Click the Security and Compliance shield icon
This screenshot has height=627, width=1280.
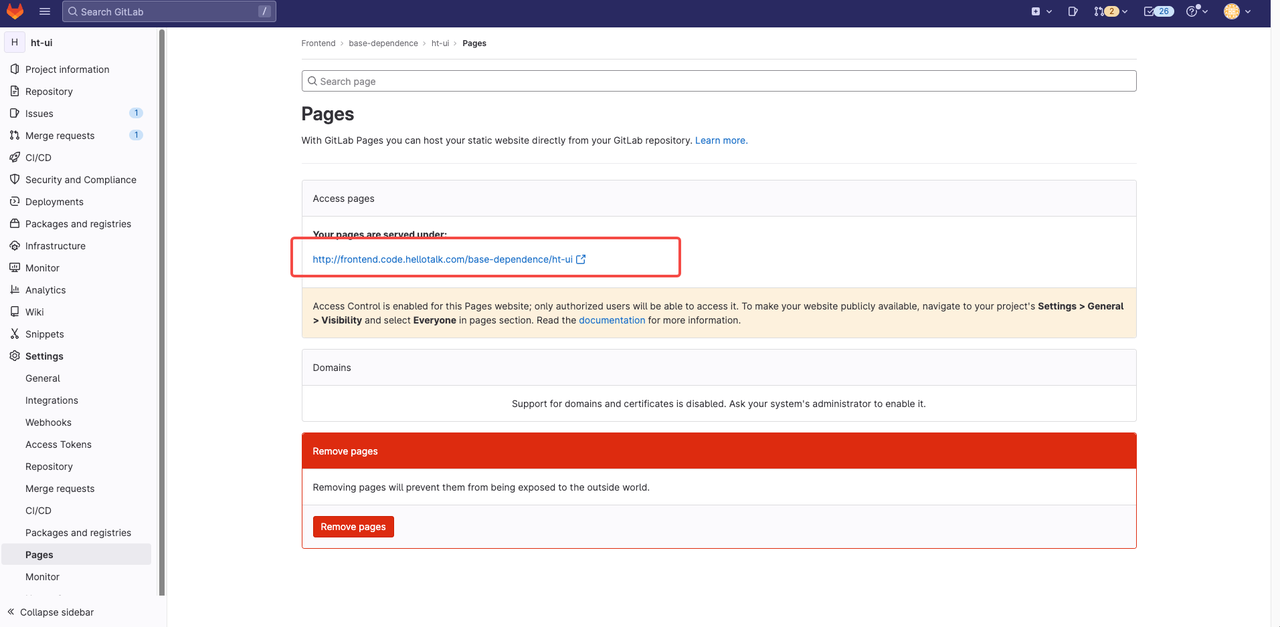[x=14, y=180]
